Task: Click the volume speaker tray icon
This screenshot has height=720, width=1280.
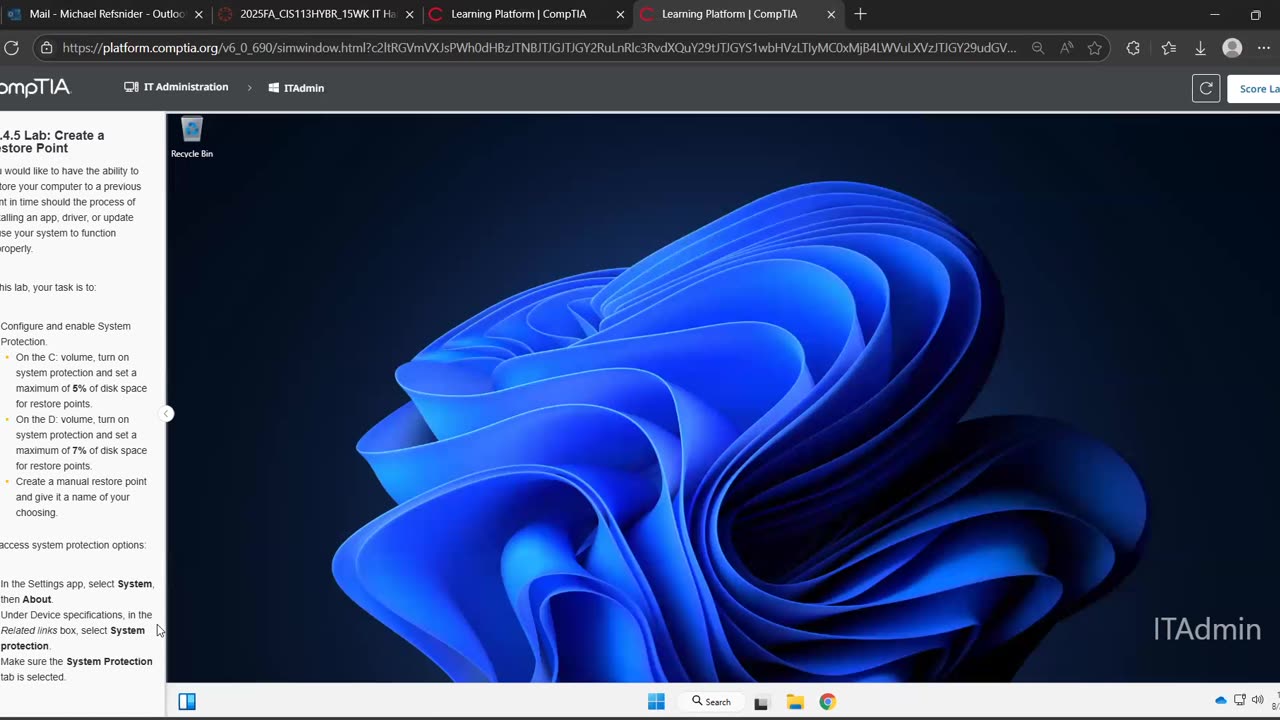Action: 1258,700
